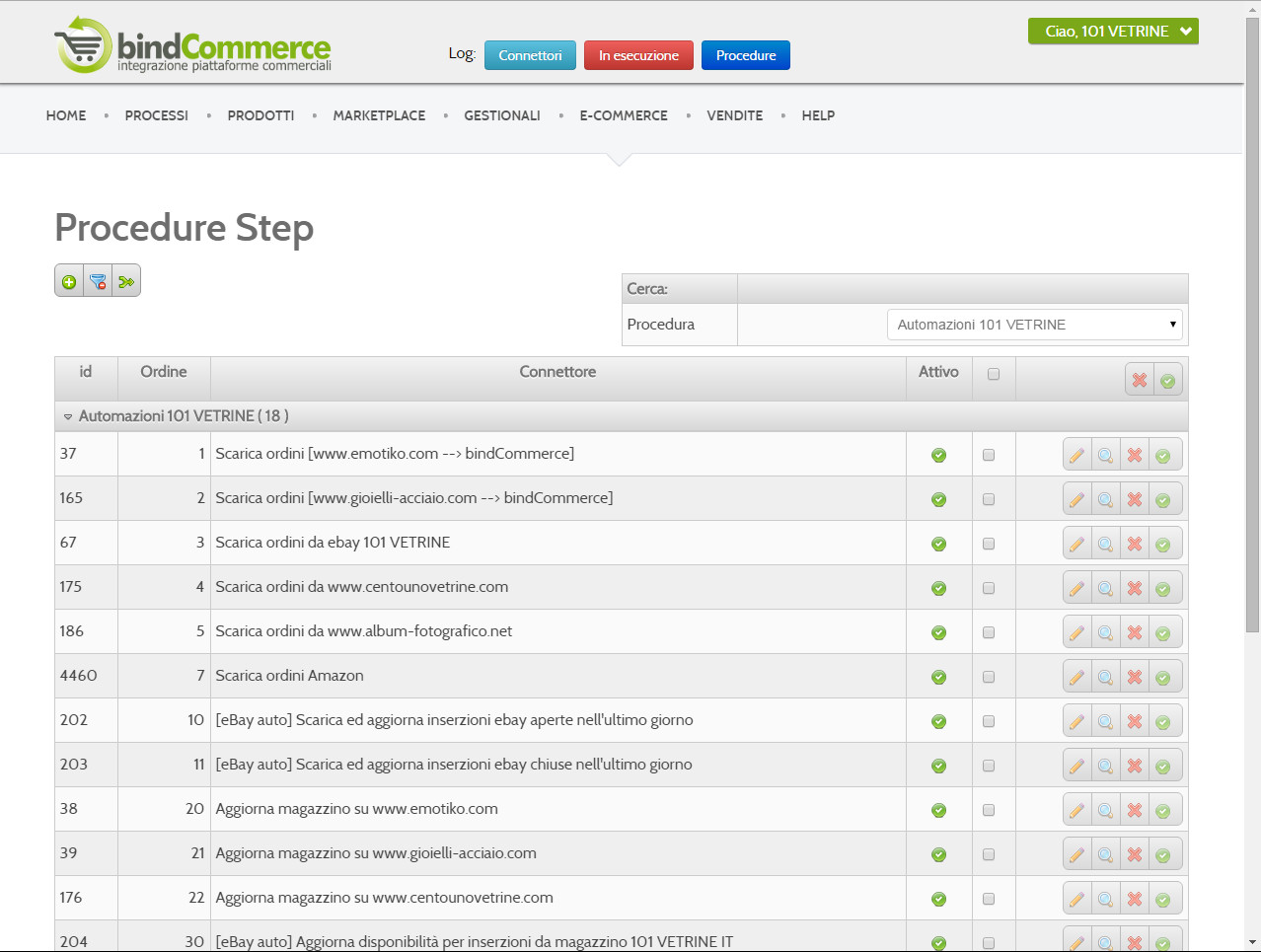The height and width of the screenshot is (952, 1261).
Task: View step 186 album-fotografico.net with magnifier
Action: tap(1106, 632)
